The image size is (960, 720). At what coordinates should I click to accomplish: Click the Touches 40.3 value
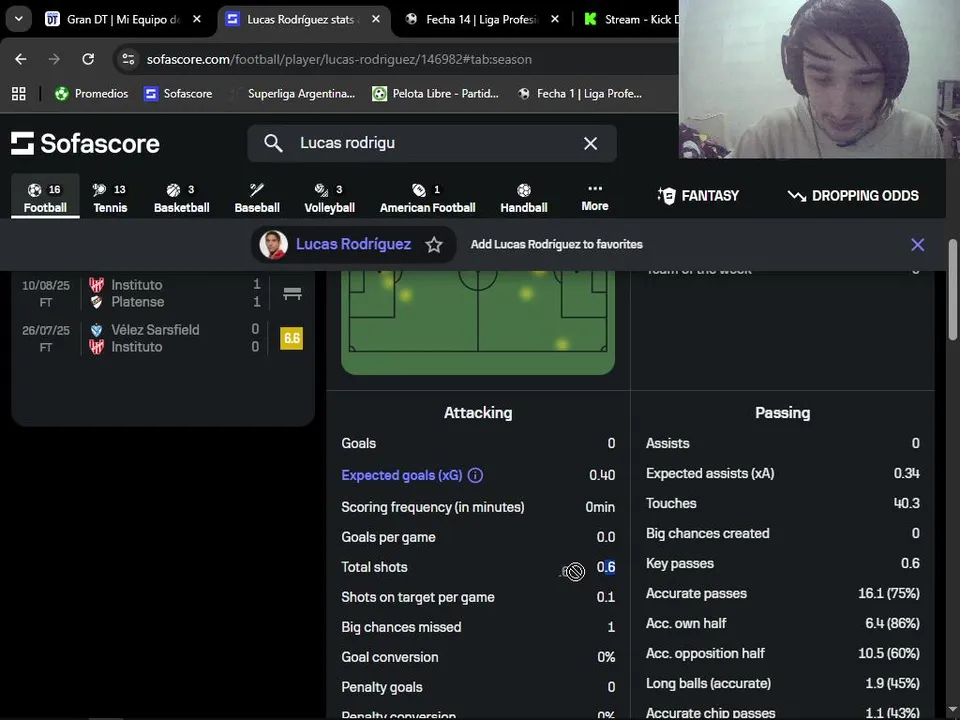coord(906,503)
